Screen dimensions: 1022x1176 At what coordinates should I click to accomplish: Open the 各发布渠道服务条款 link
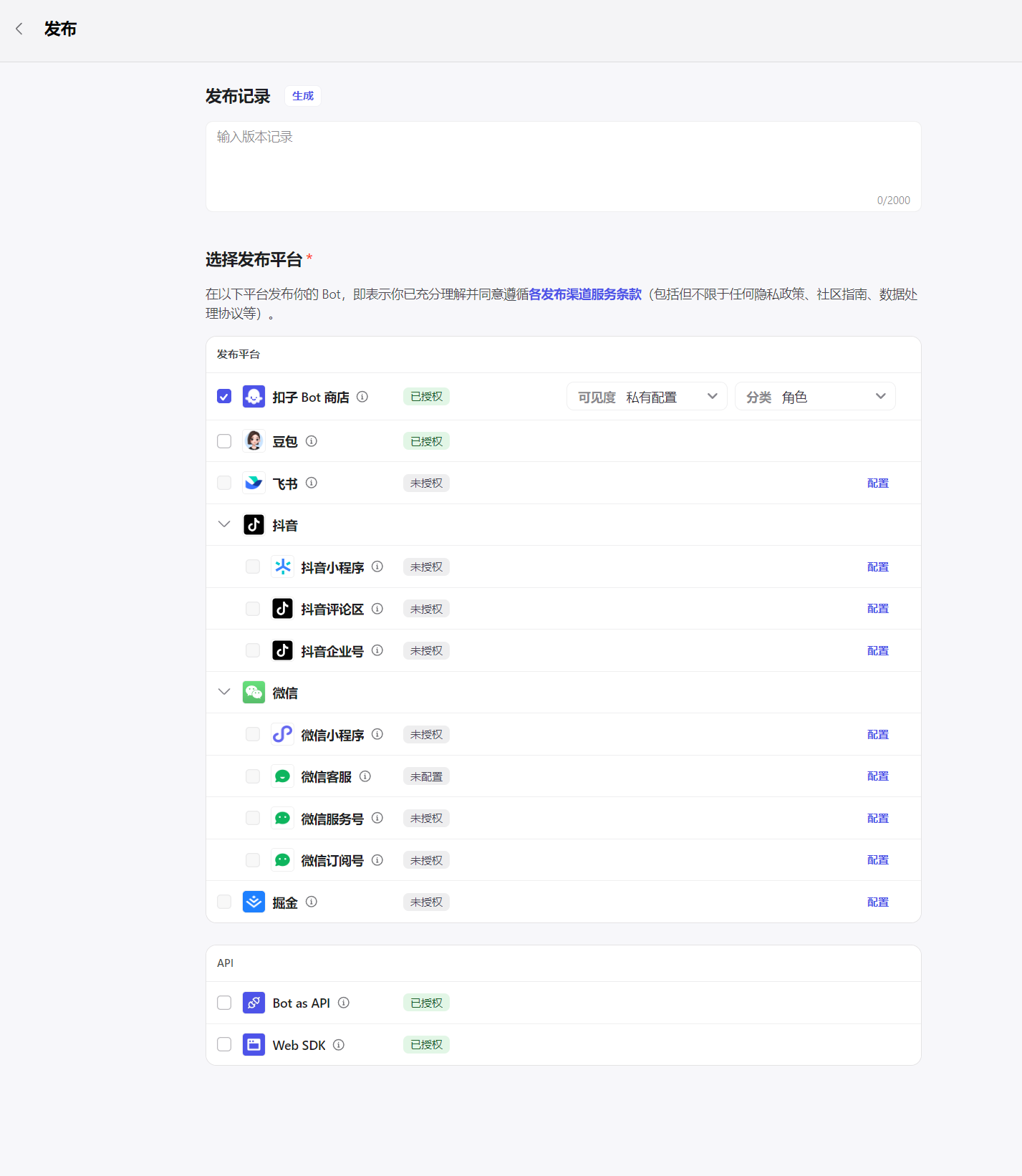tap(584, 294)
